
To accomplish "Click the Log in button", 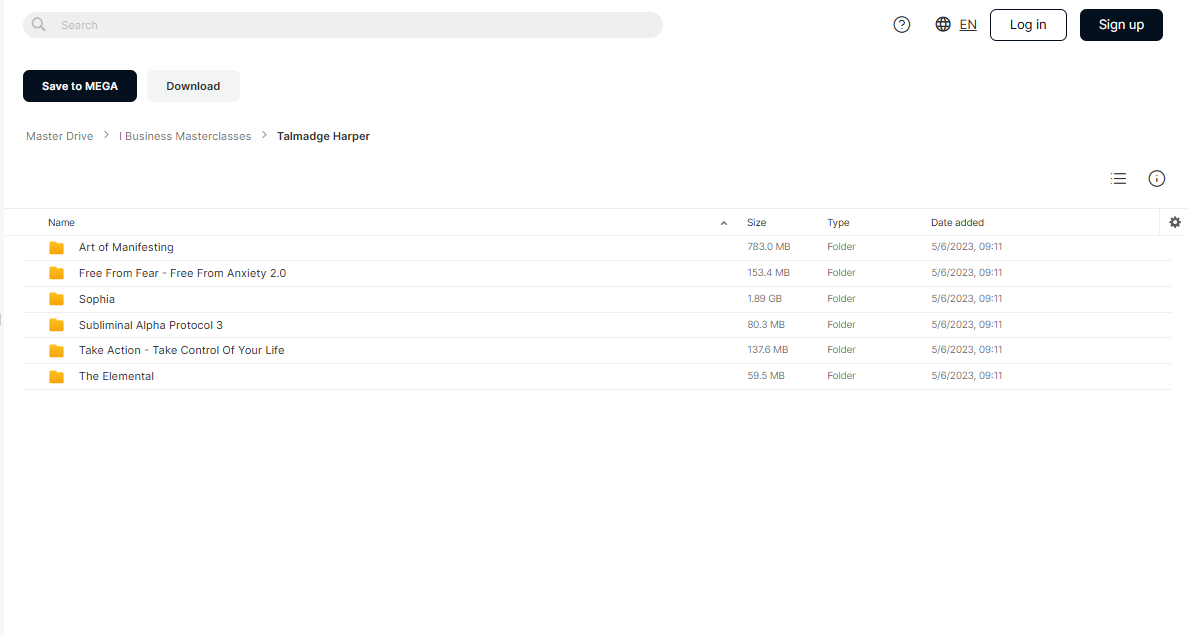I will (1028, 25).
